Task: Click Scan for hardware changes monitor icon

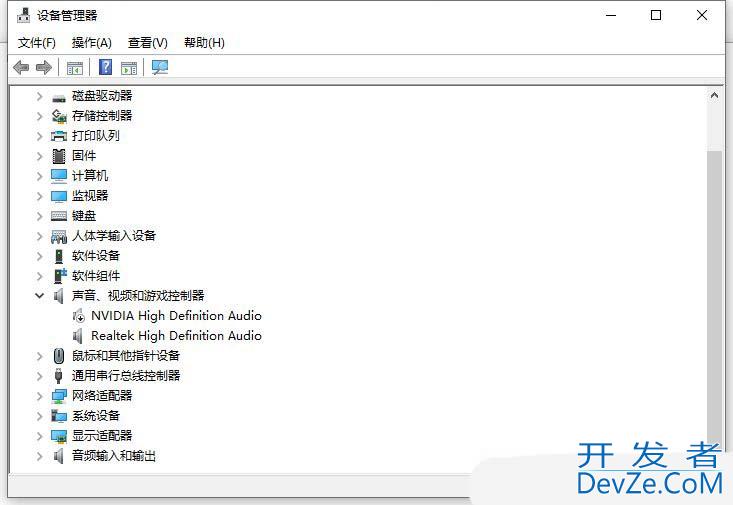Action: click(x=160, y=67)
